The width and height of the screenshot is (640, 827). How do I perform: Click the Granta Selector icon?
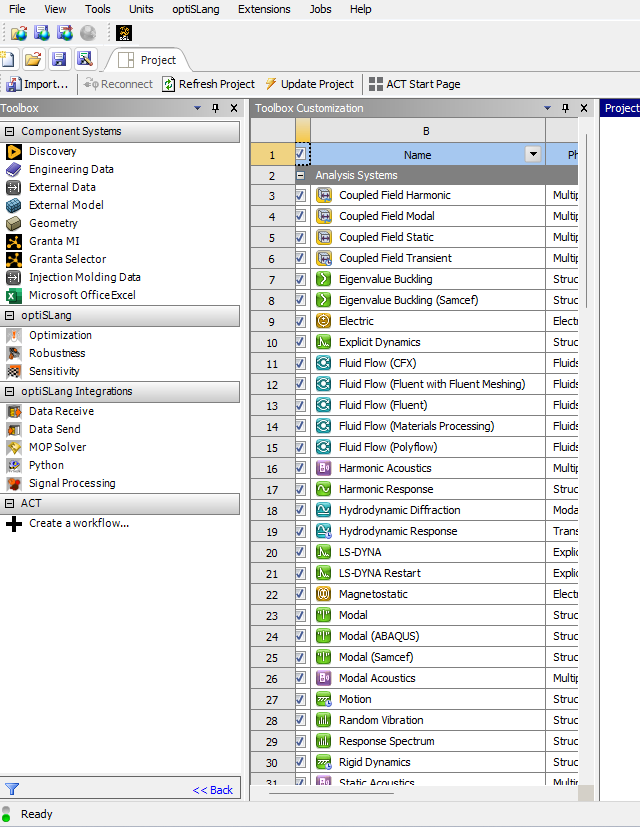[x=14, y=259]
